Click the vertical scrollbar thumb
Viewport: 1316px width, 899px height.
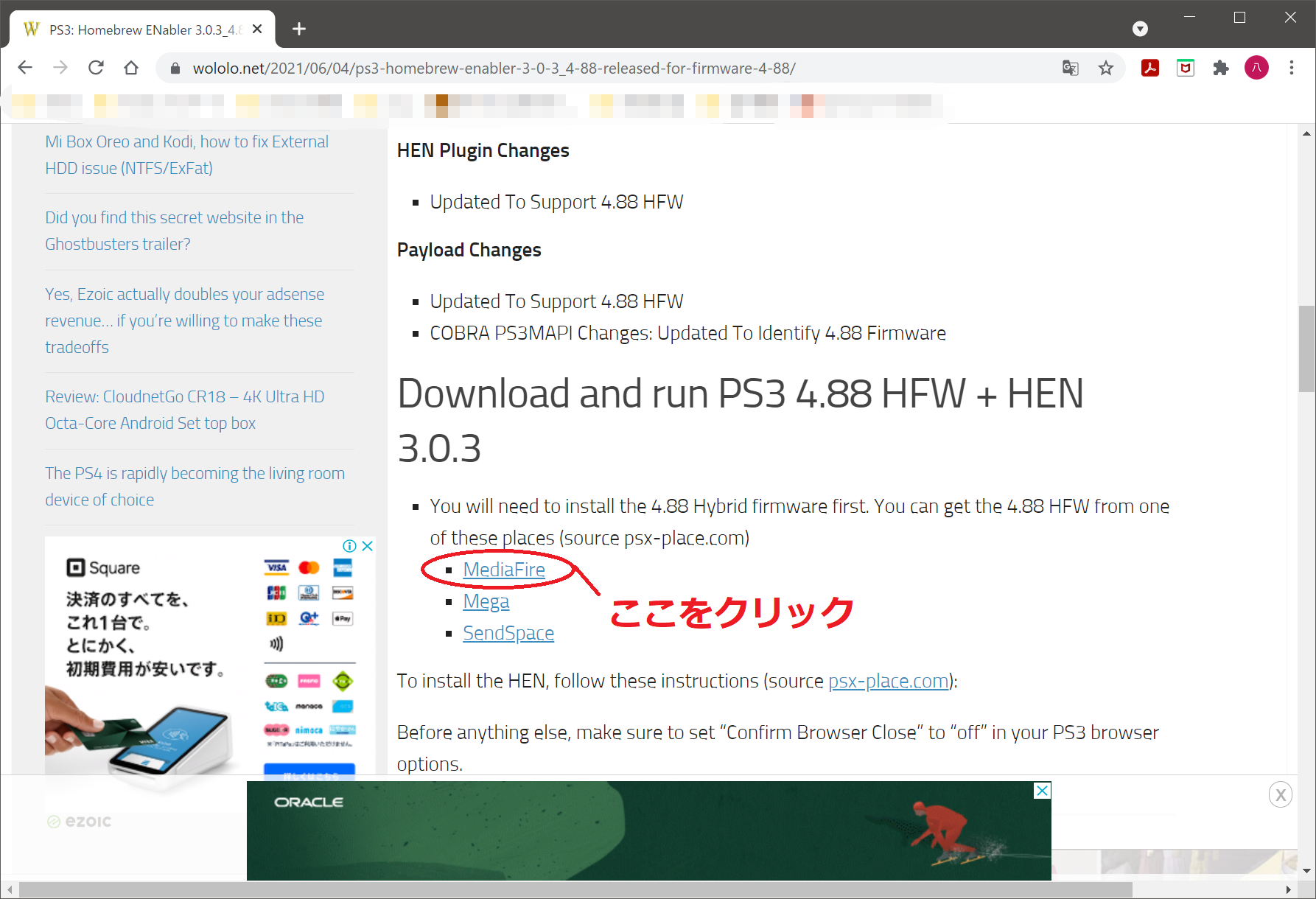tap(1306, 348)
